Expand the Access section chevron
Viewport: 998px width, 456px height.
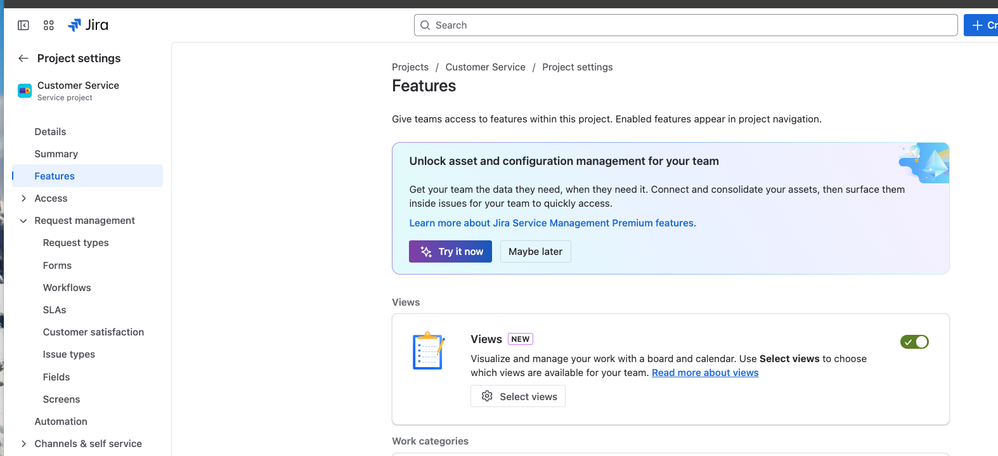point(24,199)
